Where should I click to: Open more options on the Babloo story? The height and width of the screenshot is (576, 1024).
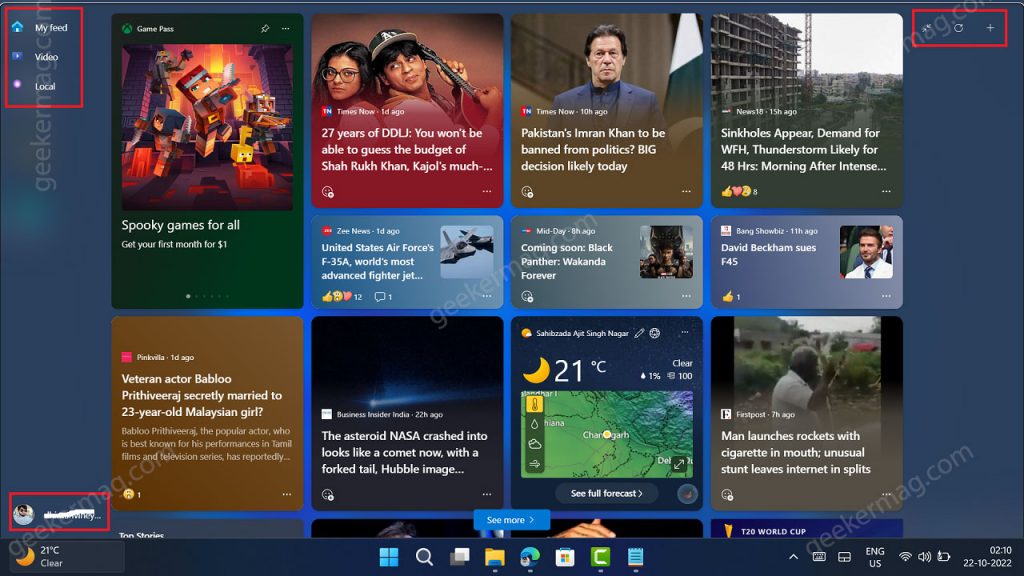click(287, 494)
